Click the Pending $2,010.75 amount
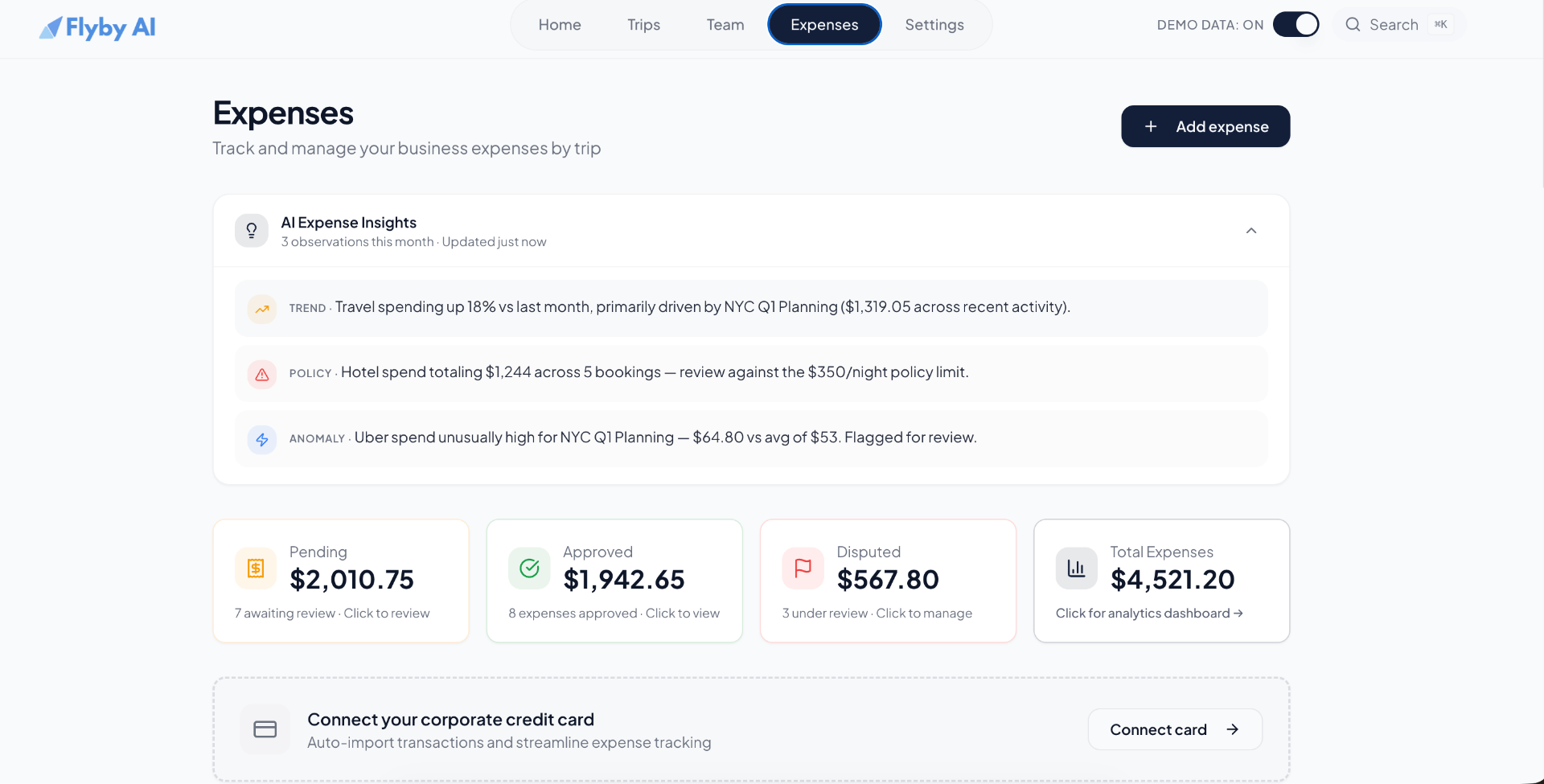Viewport: 1544px width, 784px height. pos(351,580)
